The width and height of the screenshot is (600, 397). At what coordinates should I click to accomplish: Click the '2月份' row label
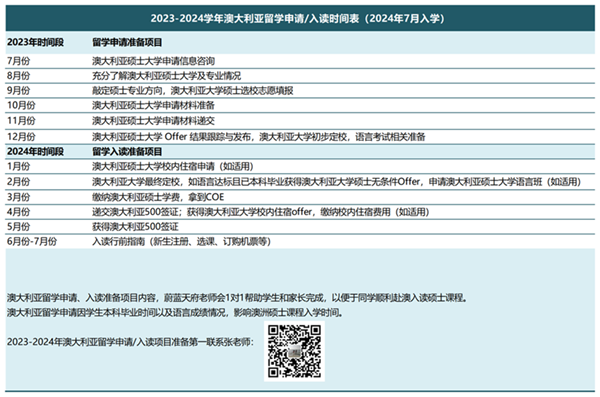(18, 181)
